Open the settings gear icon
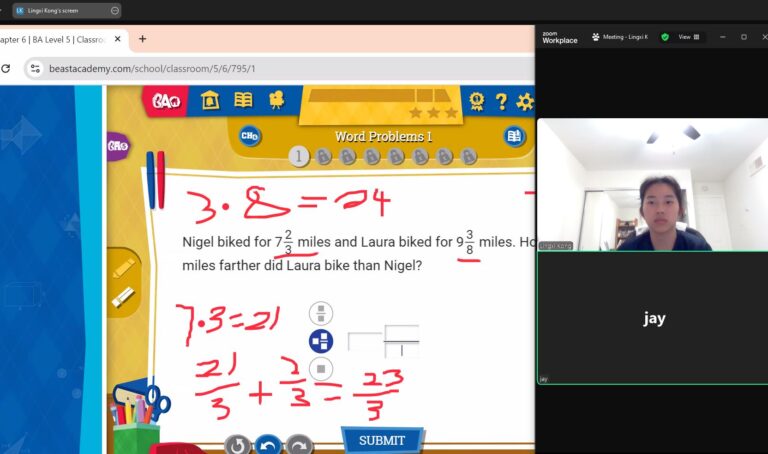Image resolution: width=768 pixels, height=454 pixels. tap(525, 101)
